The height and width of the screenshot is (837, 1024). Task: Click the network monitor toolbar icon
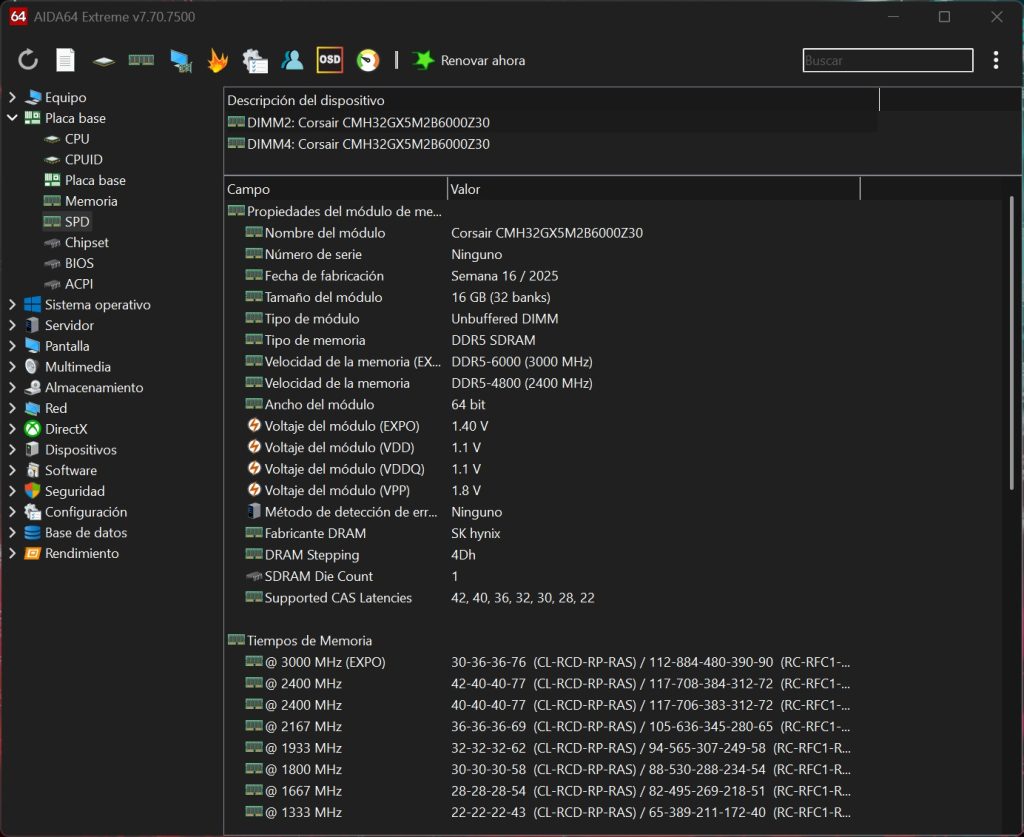click(x=181, y=61)
